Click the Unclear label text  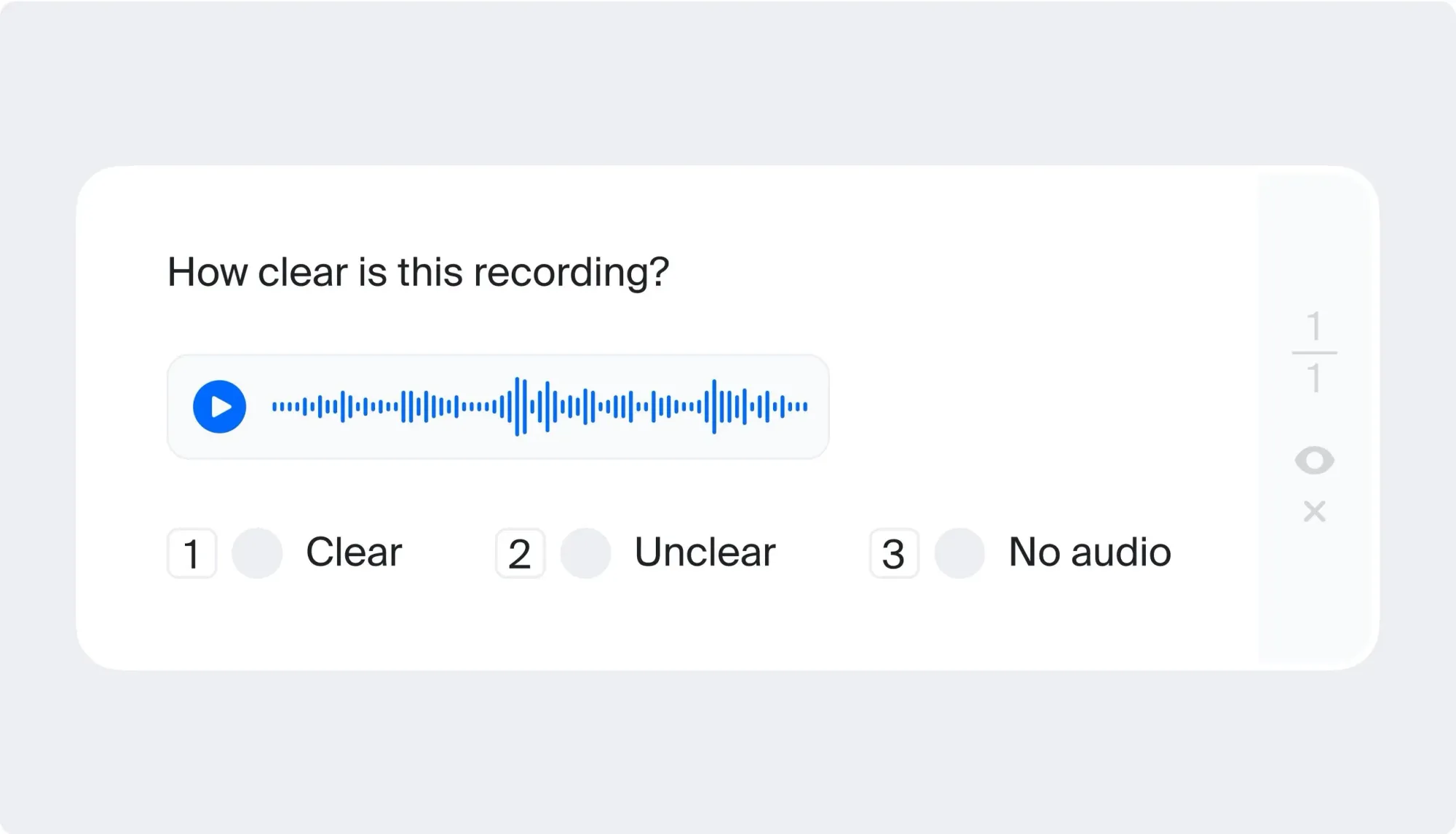click(704, 552)
